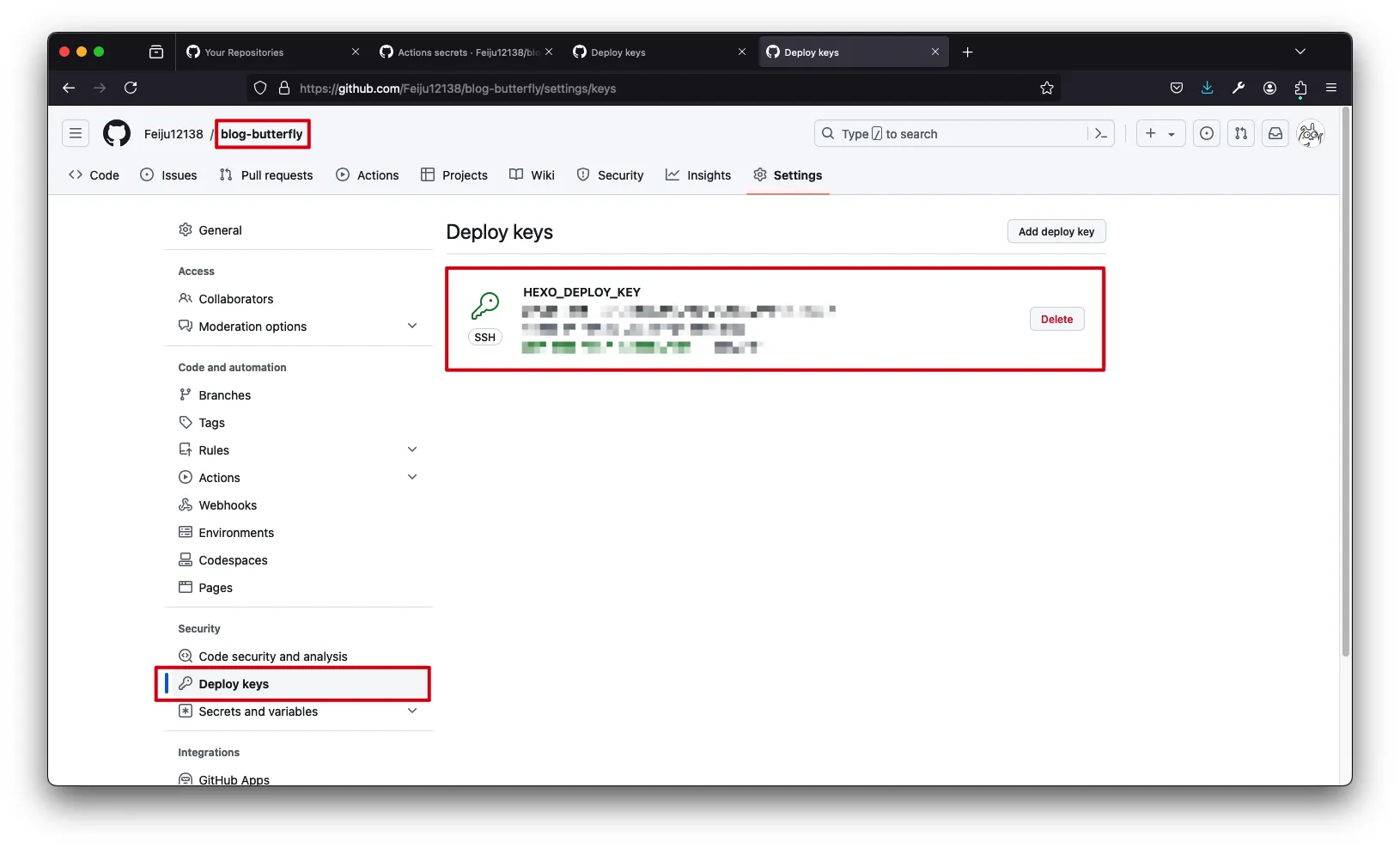Open Webhooks settings in the sidebar
Image resolution: width=1400 pixels, height=849 pixels.
tap(228, 505)
